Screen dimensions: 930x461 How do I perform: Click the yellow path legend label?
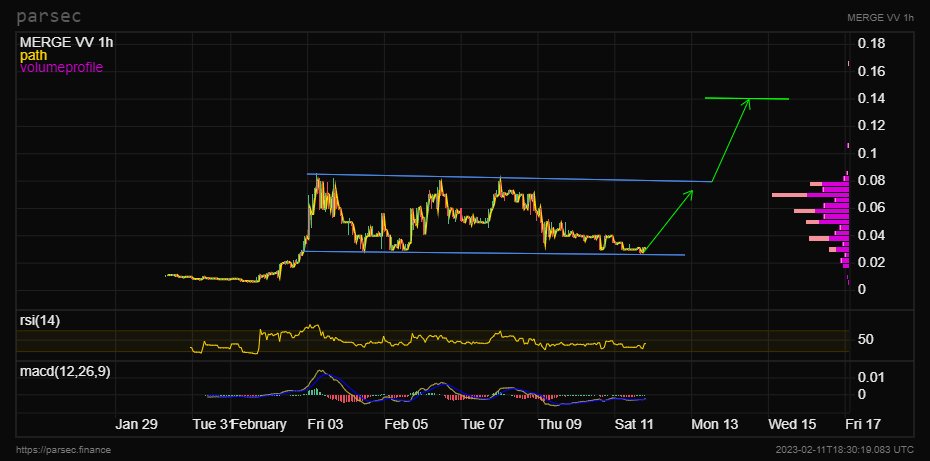[34, 55]
